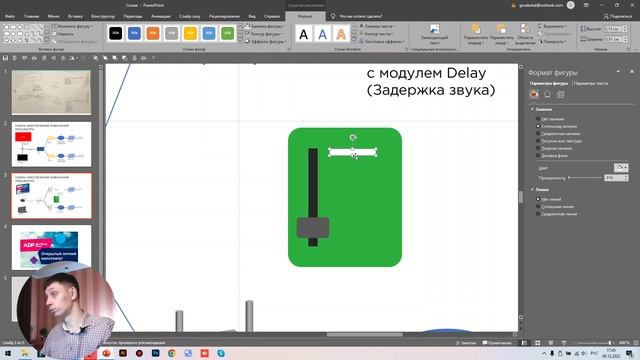
Task: Open the Файл (File) ribbon tab
Action: (x=10, y=16)
